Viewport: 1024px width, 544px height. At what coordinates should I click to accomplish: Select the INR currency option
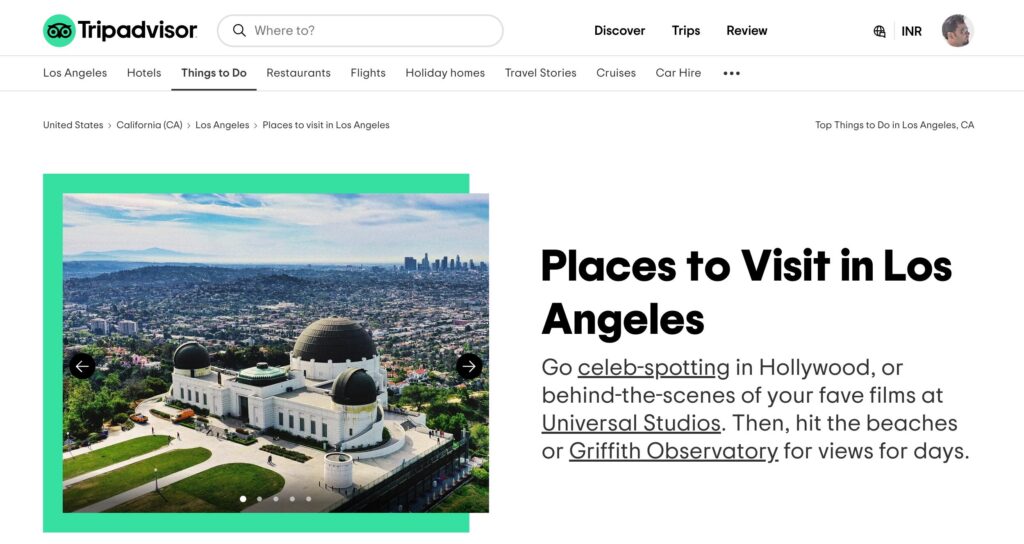point(911,31)
